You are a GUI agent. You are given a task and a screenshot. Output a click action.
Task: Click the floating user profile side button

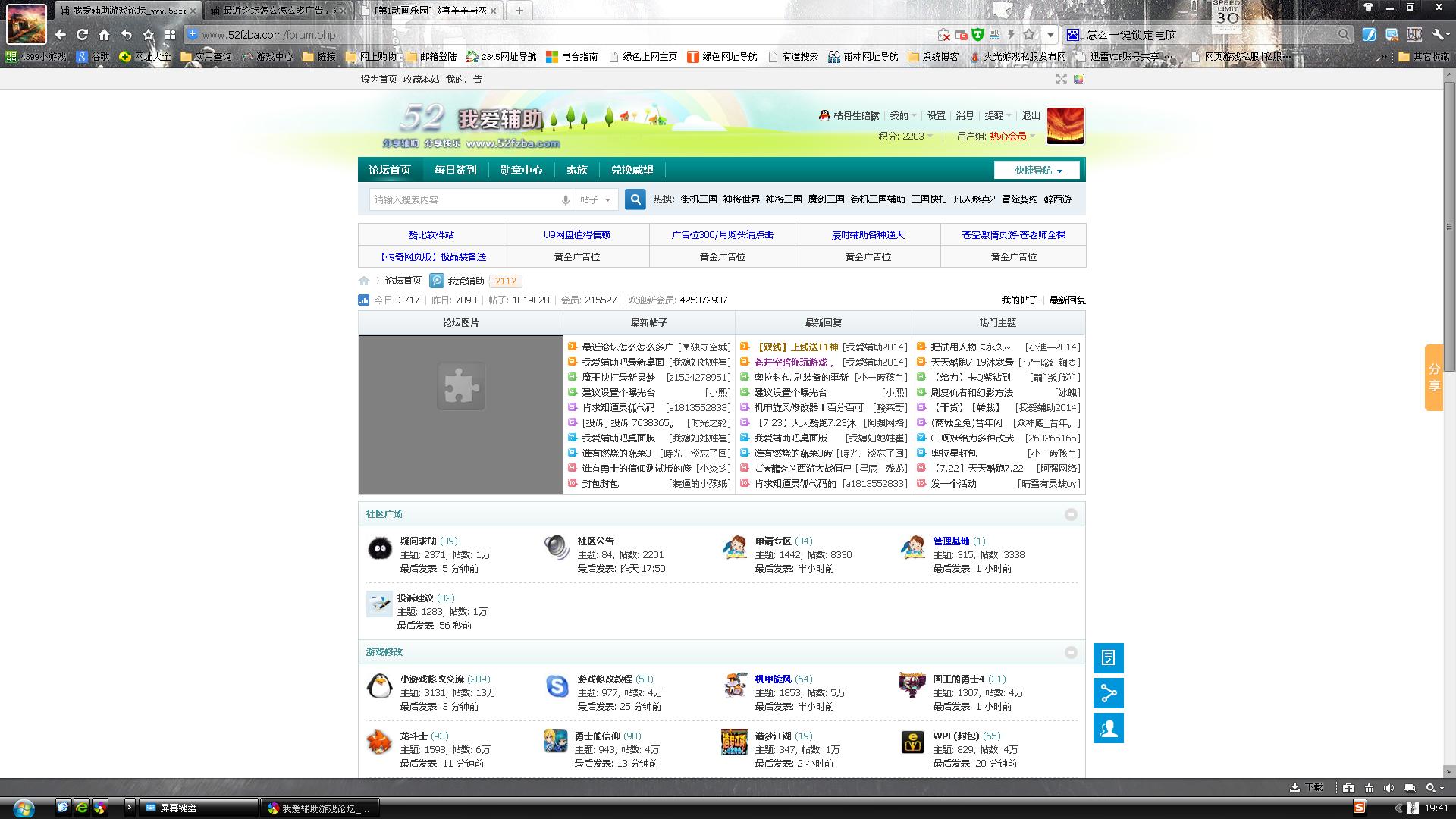[1108, 728]
